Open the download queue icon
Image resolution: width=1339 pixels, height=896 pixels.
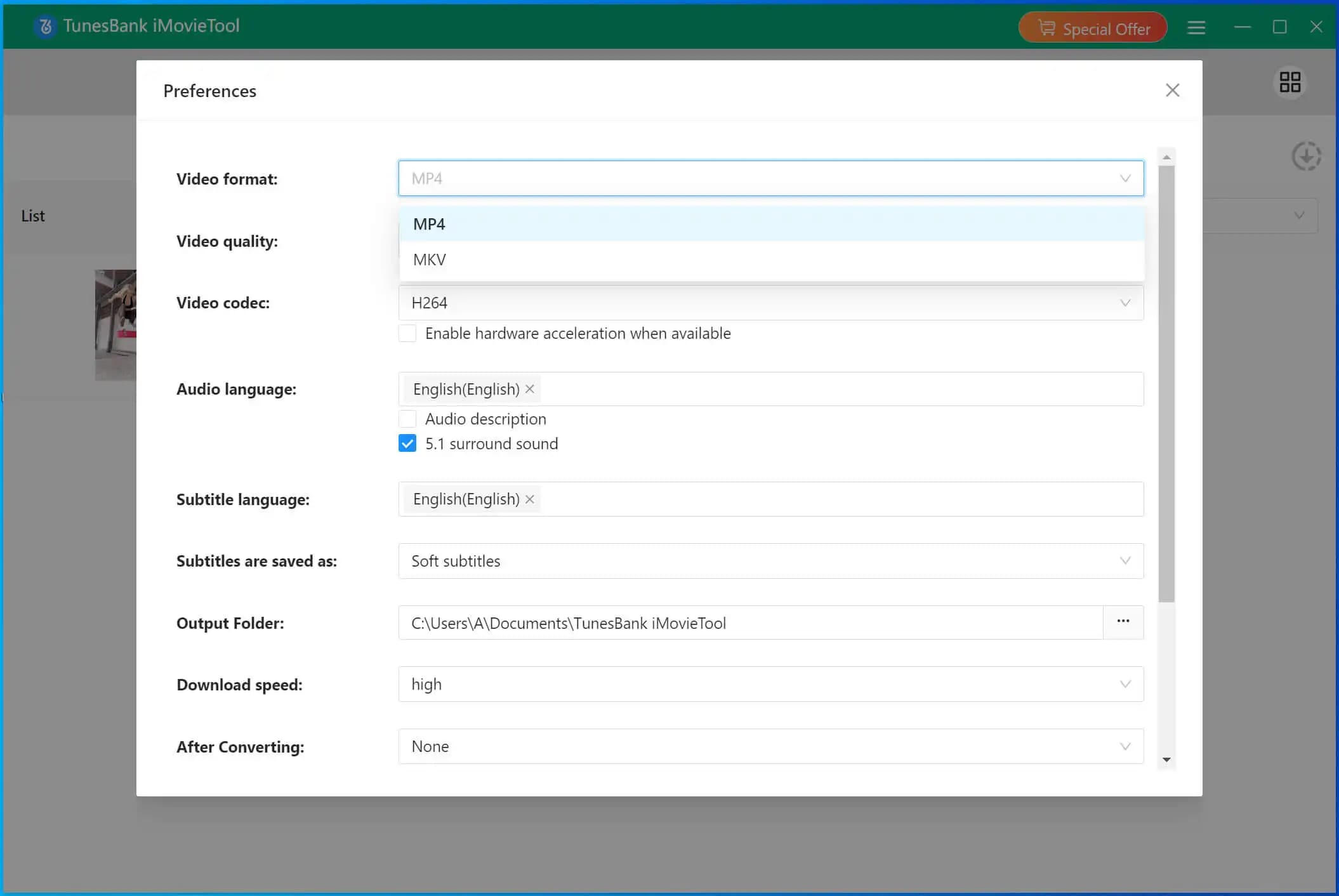pos(1306,156)
